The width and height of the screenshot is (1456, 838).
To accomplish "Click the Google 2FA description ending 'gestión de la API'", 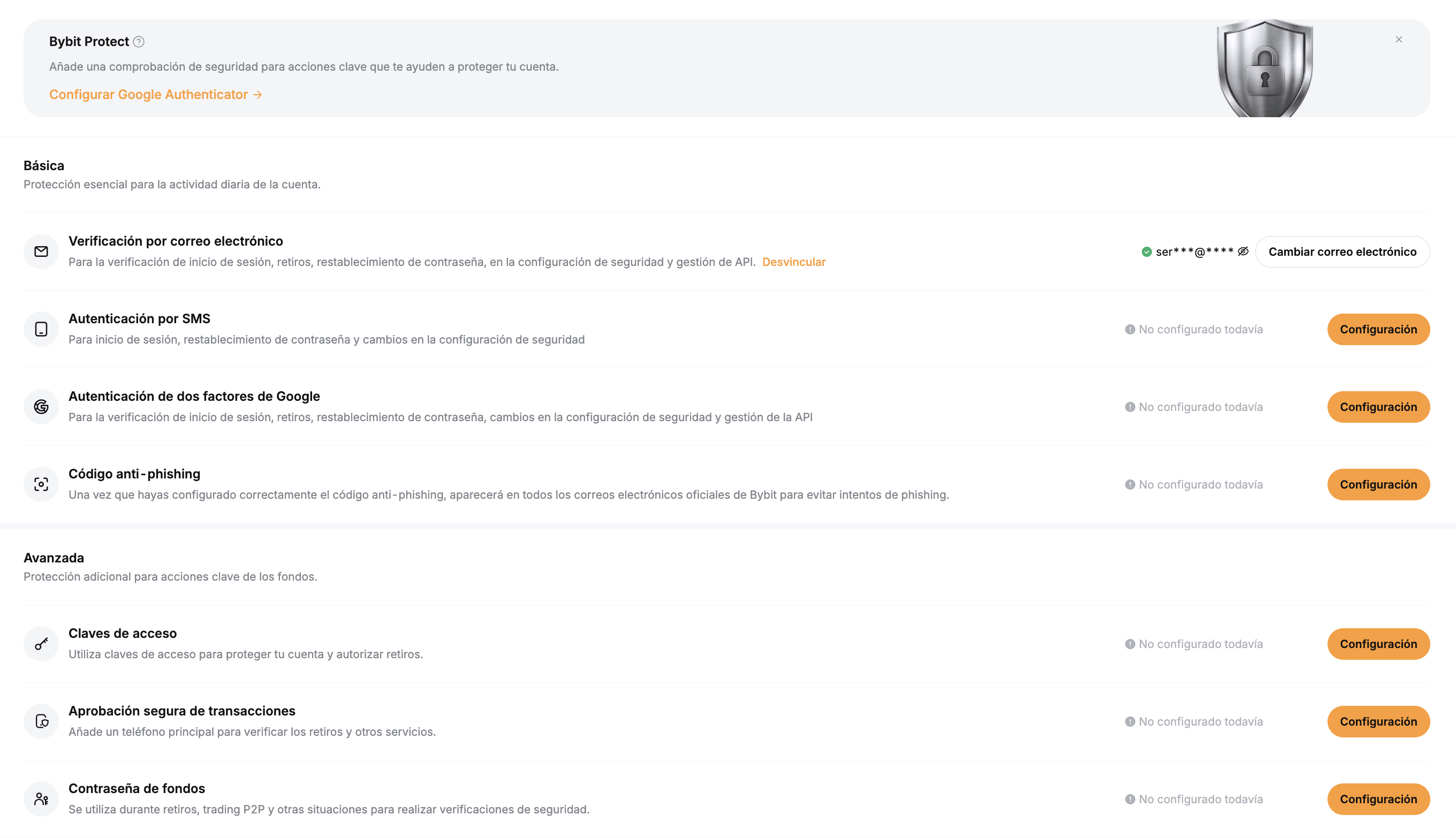I will pyautogui.click(x=441, y=417).
